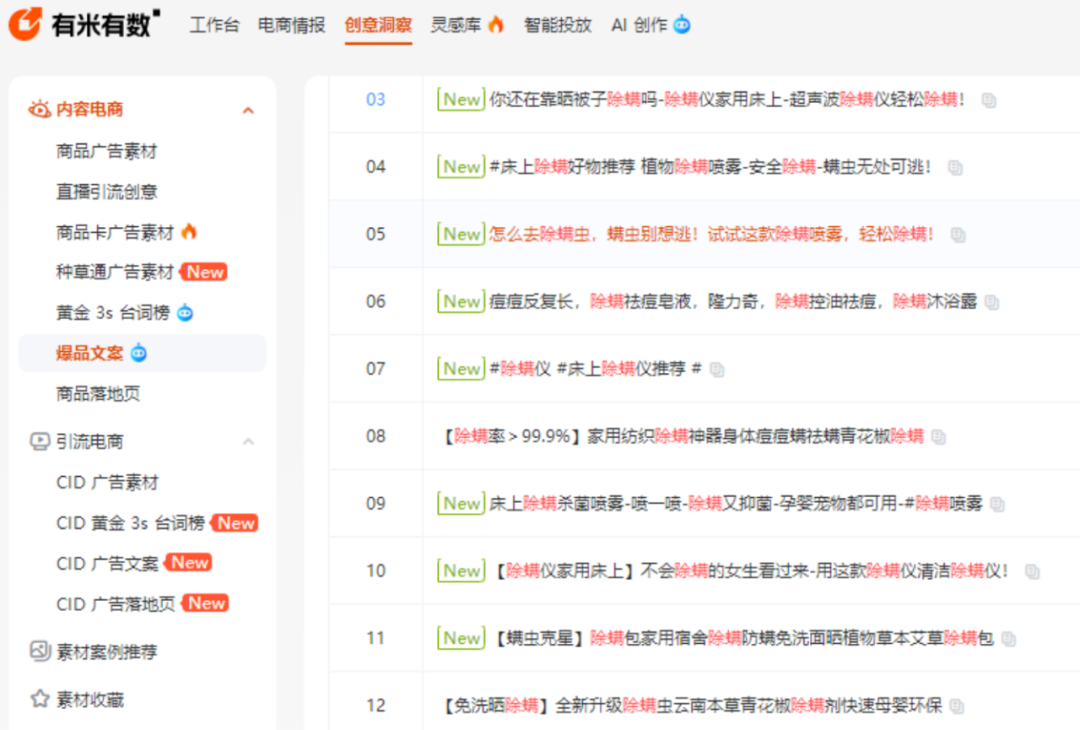This screenshot has width=1080, height=730.
Task: Open the 智能投放 tab
Action: pos(558,25)
